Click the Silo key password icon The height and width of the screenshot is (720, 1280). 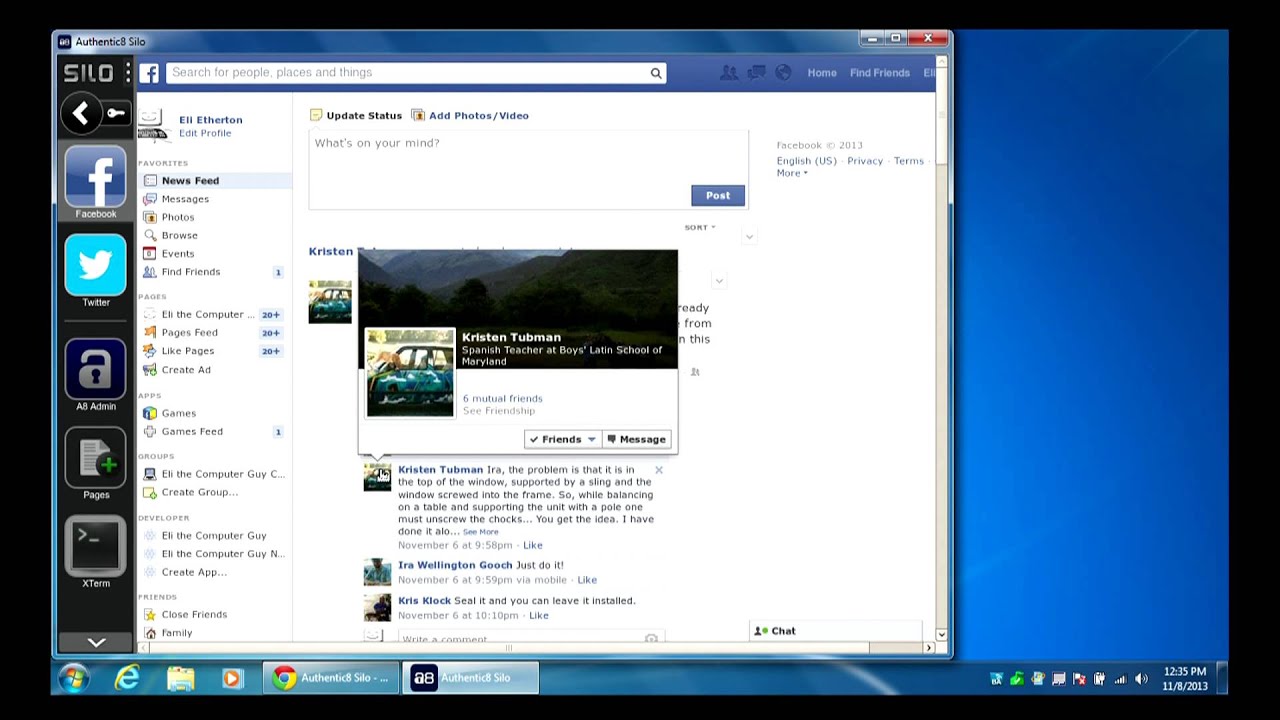[x=116, y=113]
